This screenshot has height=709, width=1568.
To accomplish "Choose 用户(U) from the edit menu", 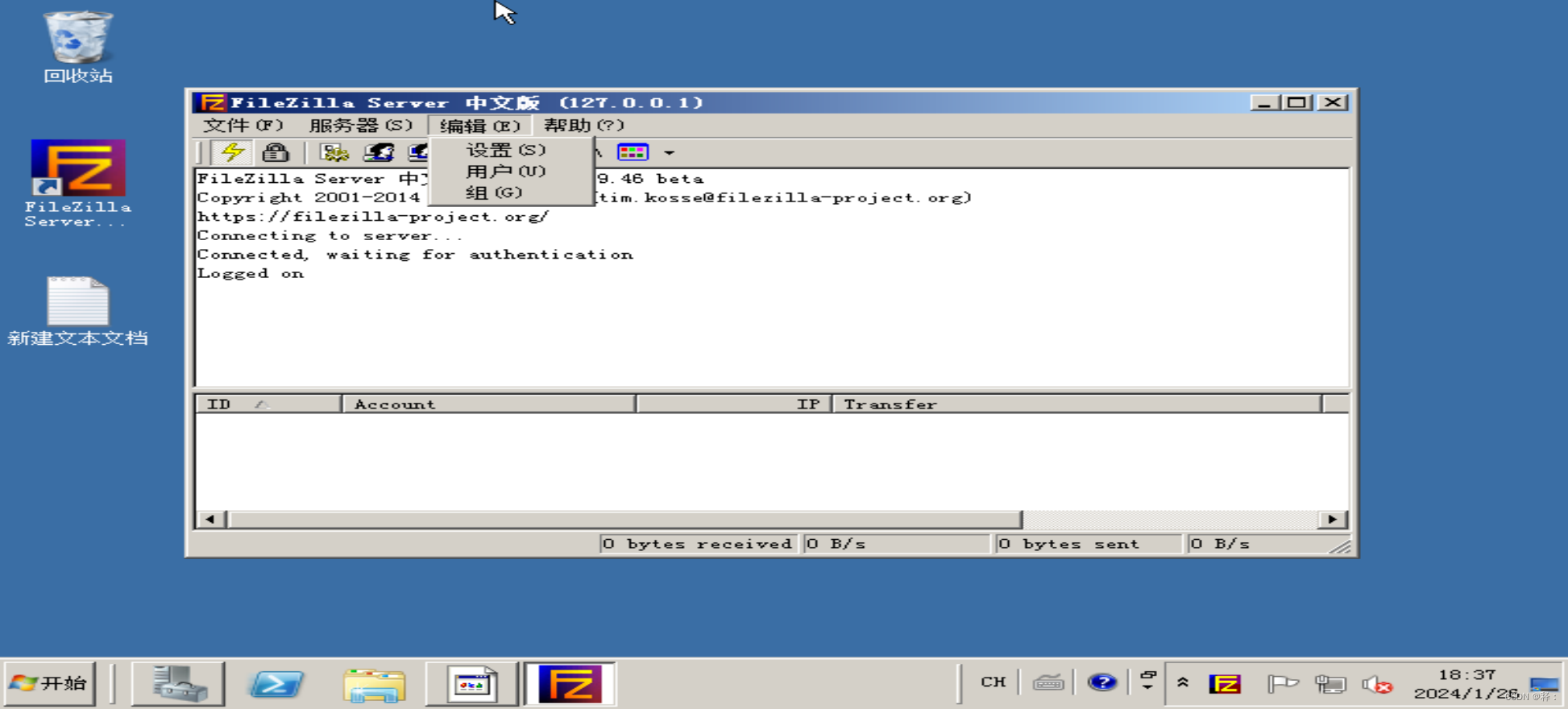I will [506, 171].
